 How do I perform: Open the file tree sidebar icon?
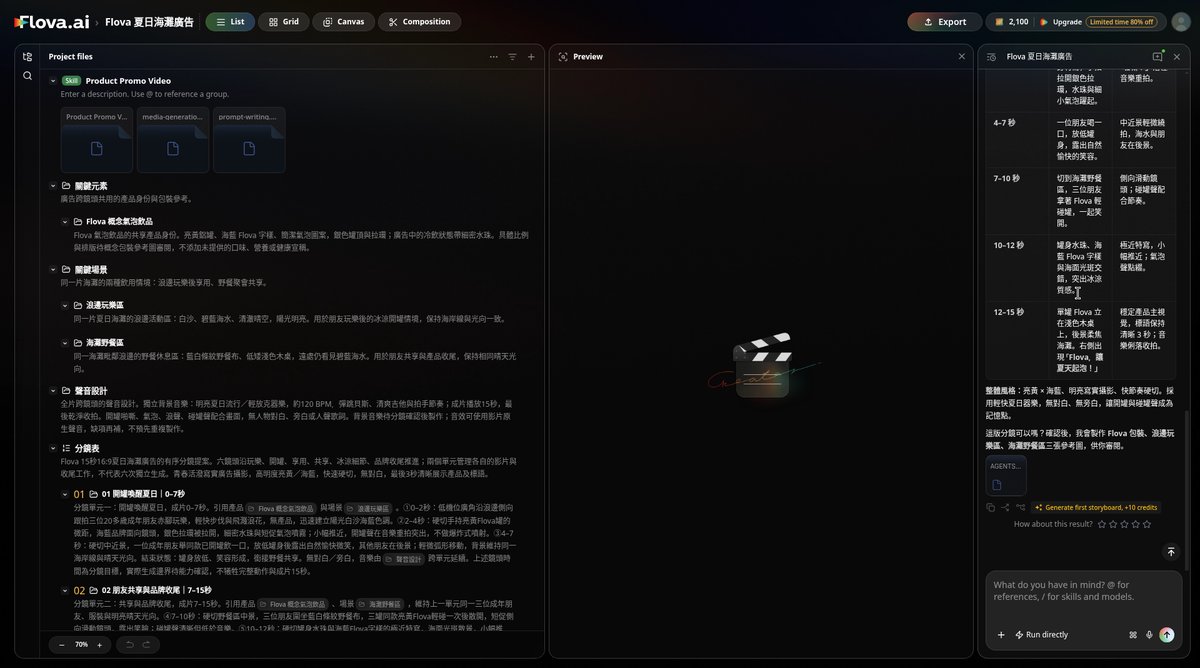pyautogui.click(x=27, y=57)
